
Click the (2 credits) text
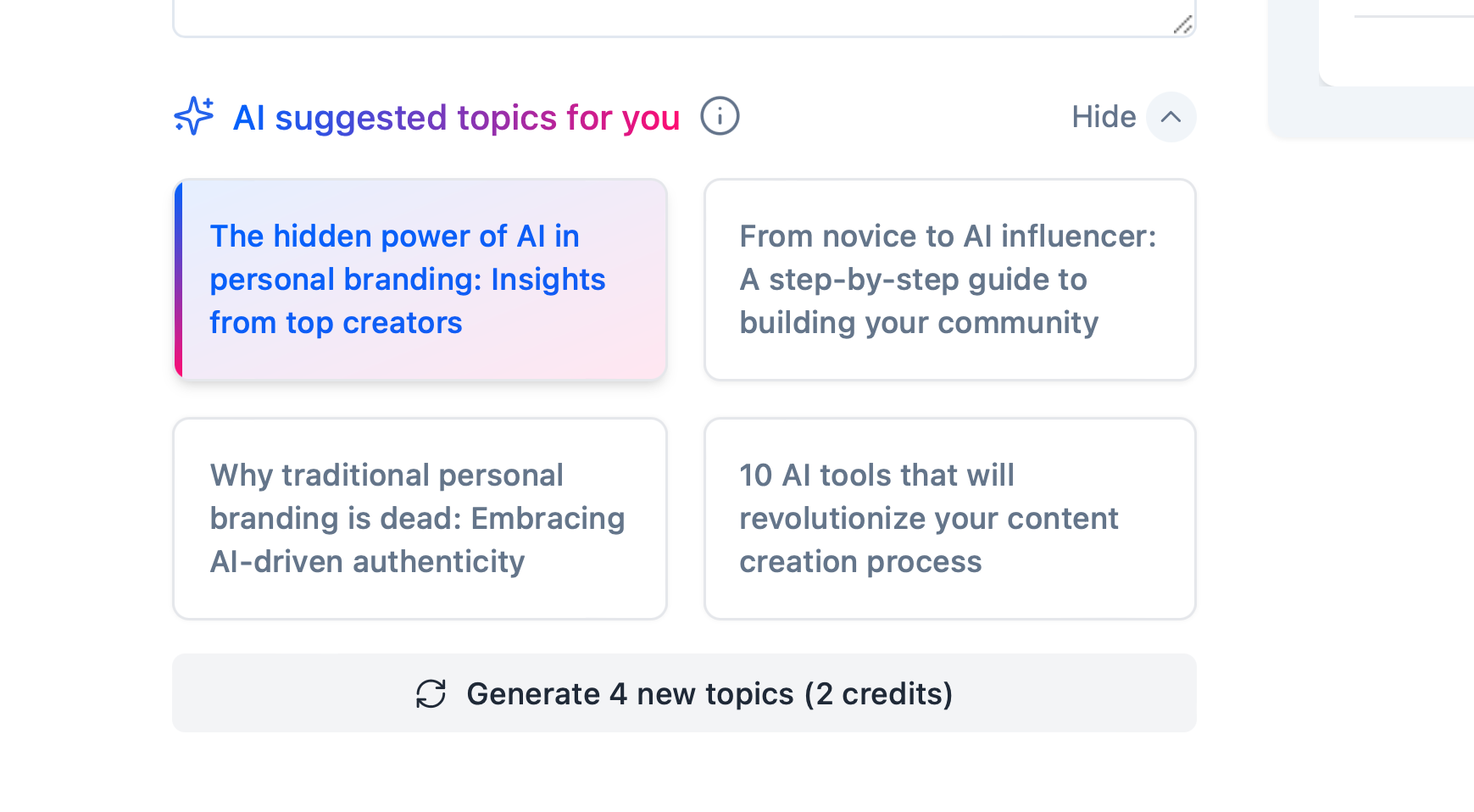click(879, 694)
